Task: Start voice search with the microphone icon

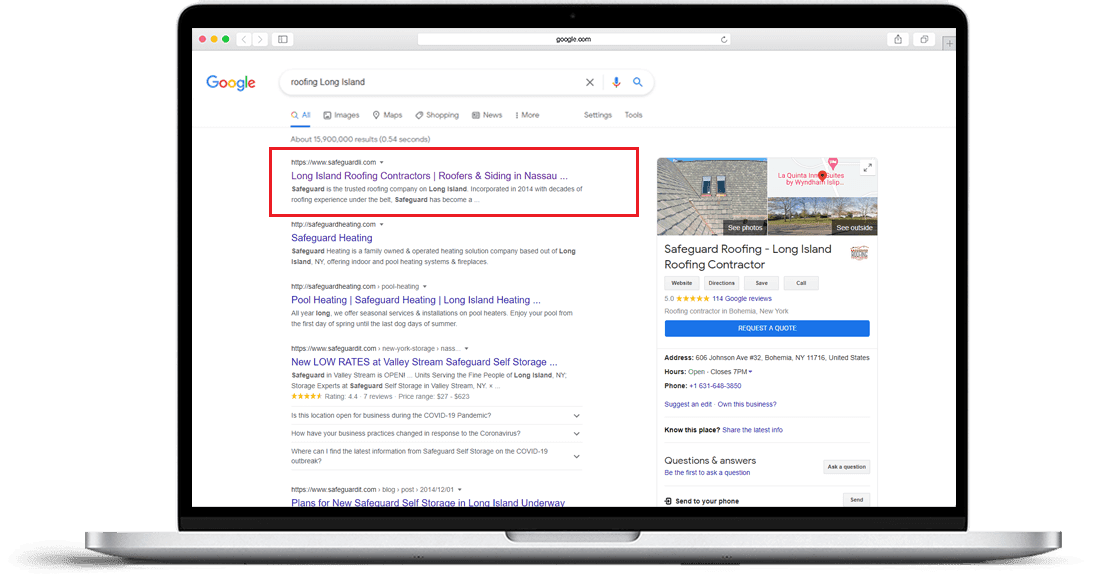Action: tap(616, 82)
